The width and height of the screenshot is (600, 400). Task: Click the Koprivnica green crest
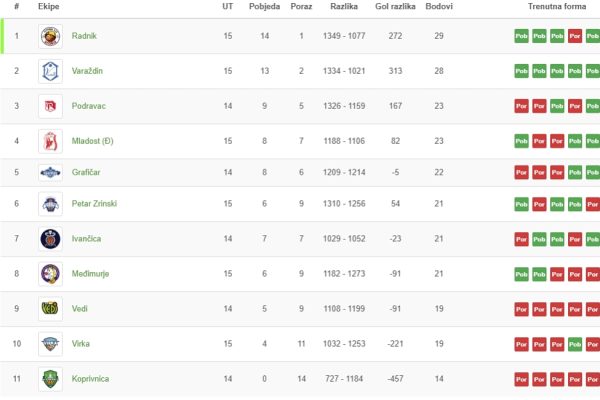(x=51, y=379)
